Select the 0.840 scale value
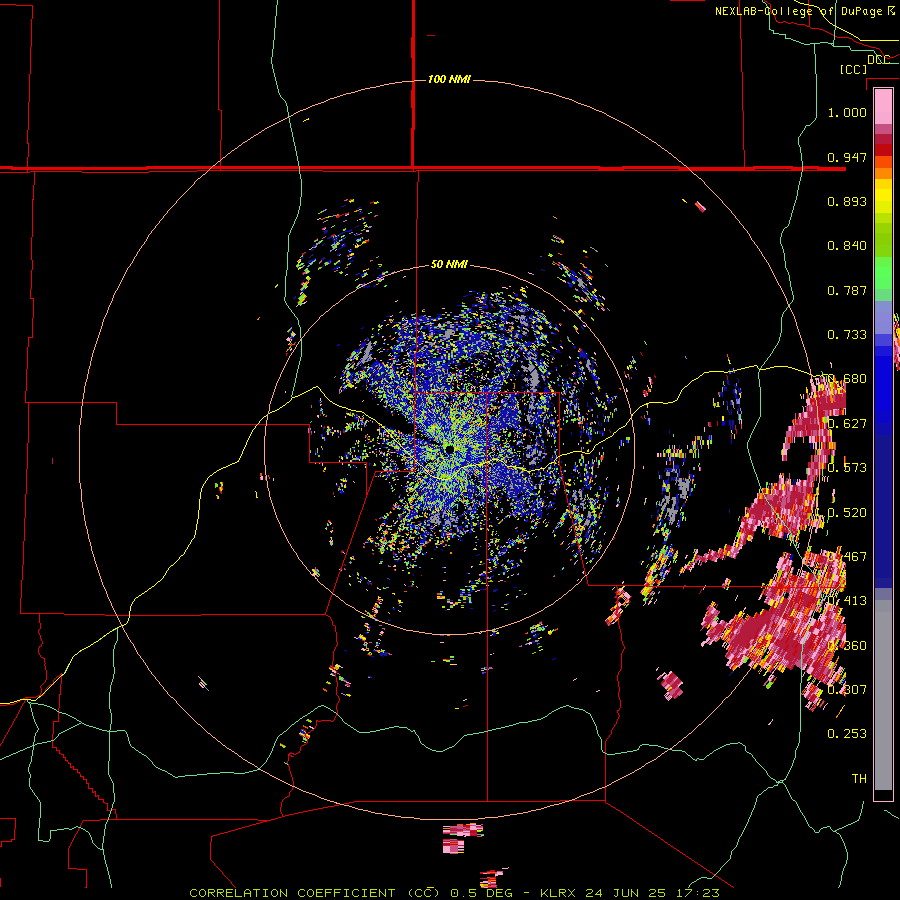Image resolution: width=900 pixels, height=900 pixels. [847, 245]
